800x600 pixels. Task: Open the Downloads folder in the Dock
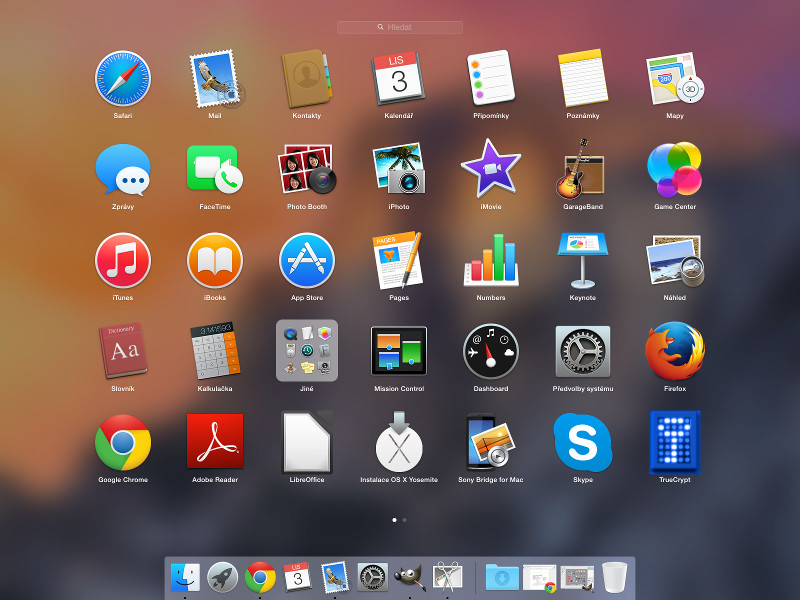[502, 577]
